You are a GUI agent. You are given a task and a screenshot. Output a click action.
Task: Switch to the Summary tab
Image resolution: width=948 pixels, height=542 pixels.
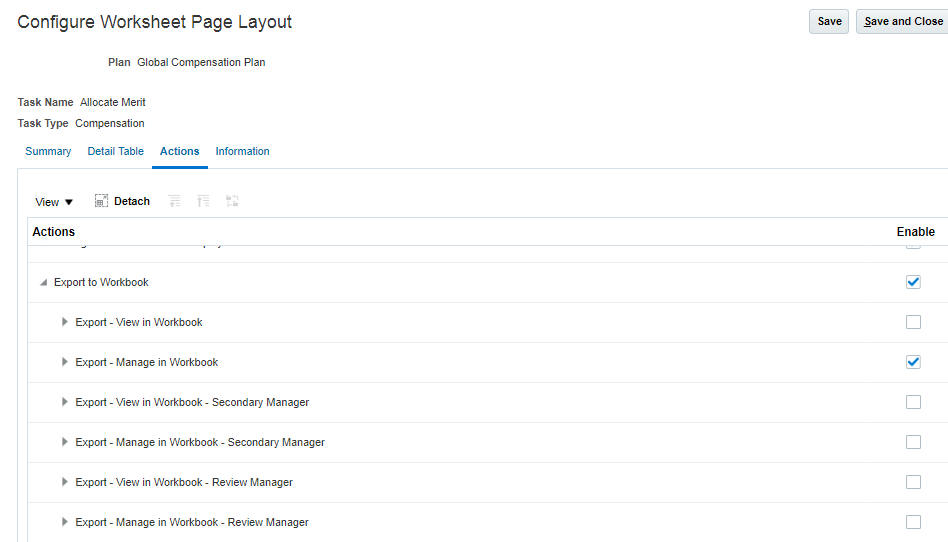(x=48, y=151)
